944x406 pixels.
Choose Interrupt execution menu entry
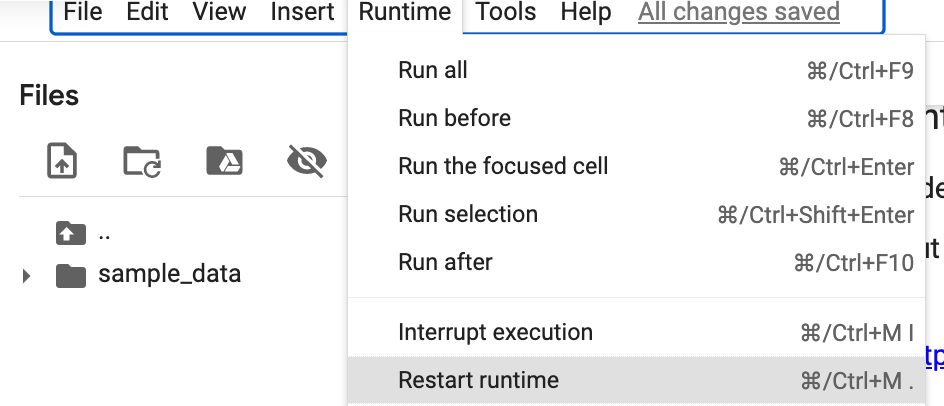click(636, 332)
